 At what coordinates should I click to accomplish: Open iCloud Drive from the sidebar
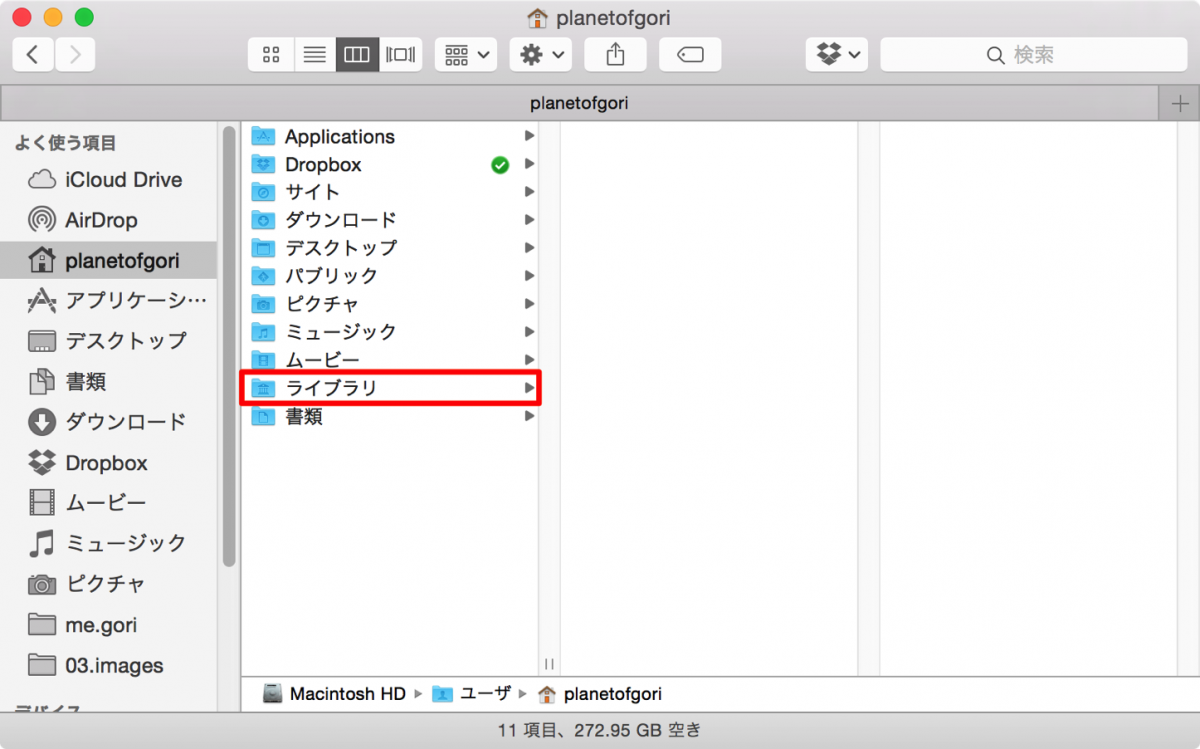[x=110, y=180]
